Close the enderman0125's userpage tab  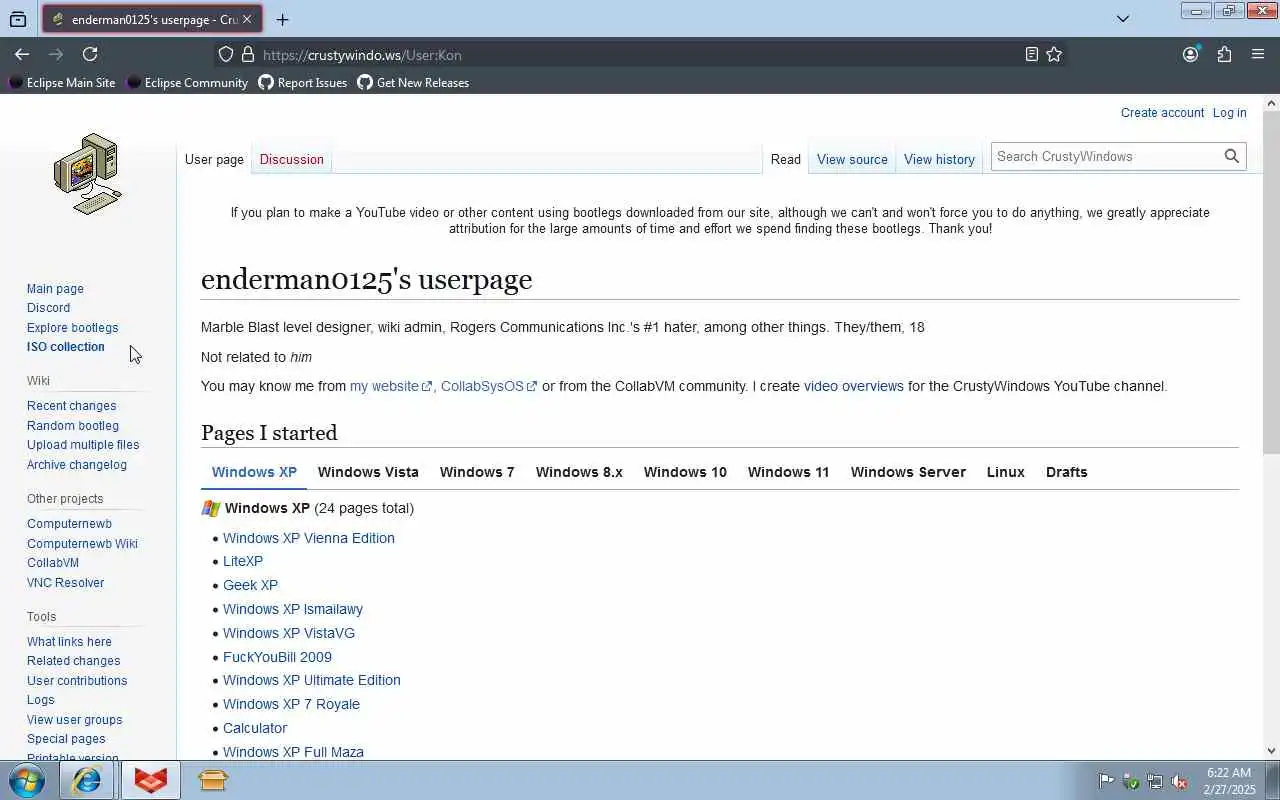[x=247, y=19]
